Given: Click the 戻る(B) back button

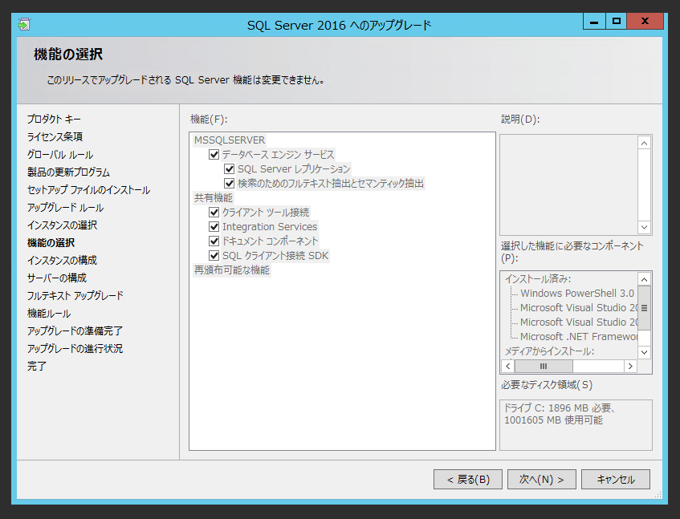Looking at the screenshot, I should tap(468, 479).
